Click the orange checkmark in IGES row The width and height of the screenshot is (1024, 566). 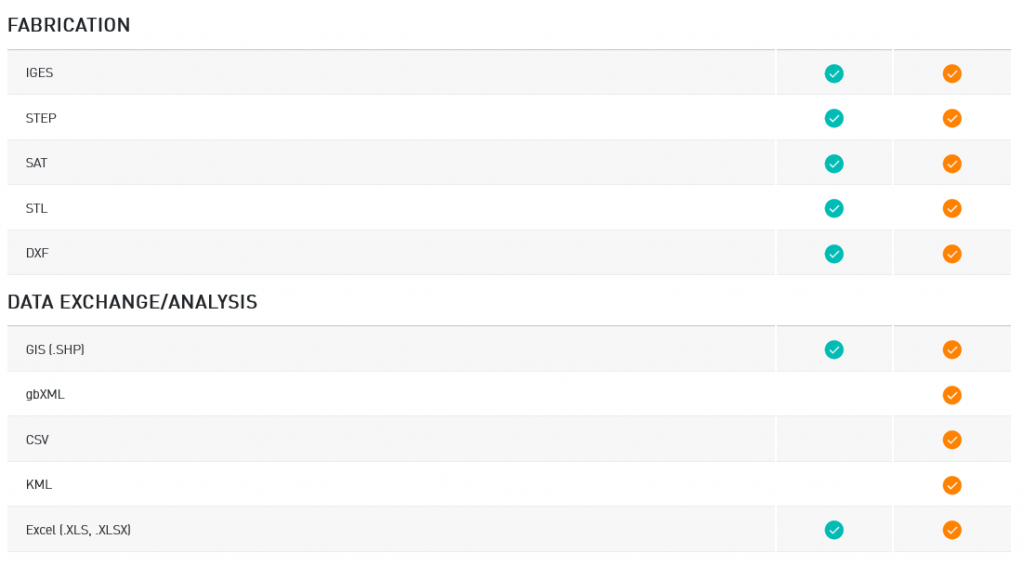click(x=952, y=73)
